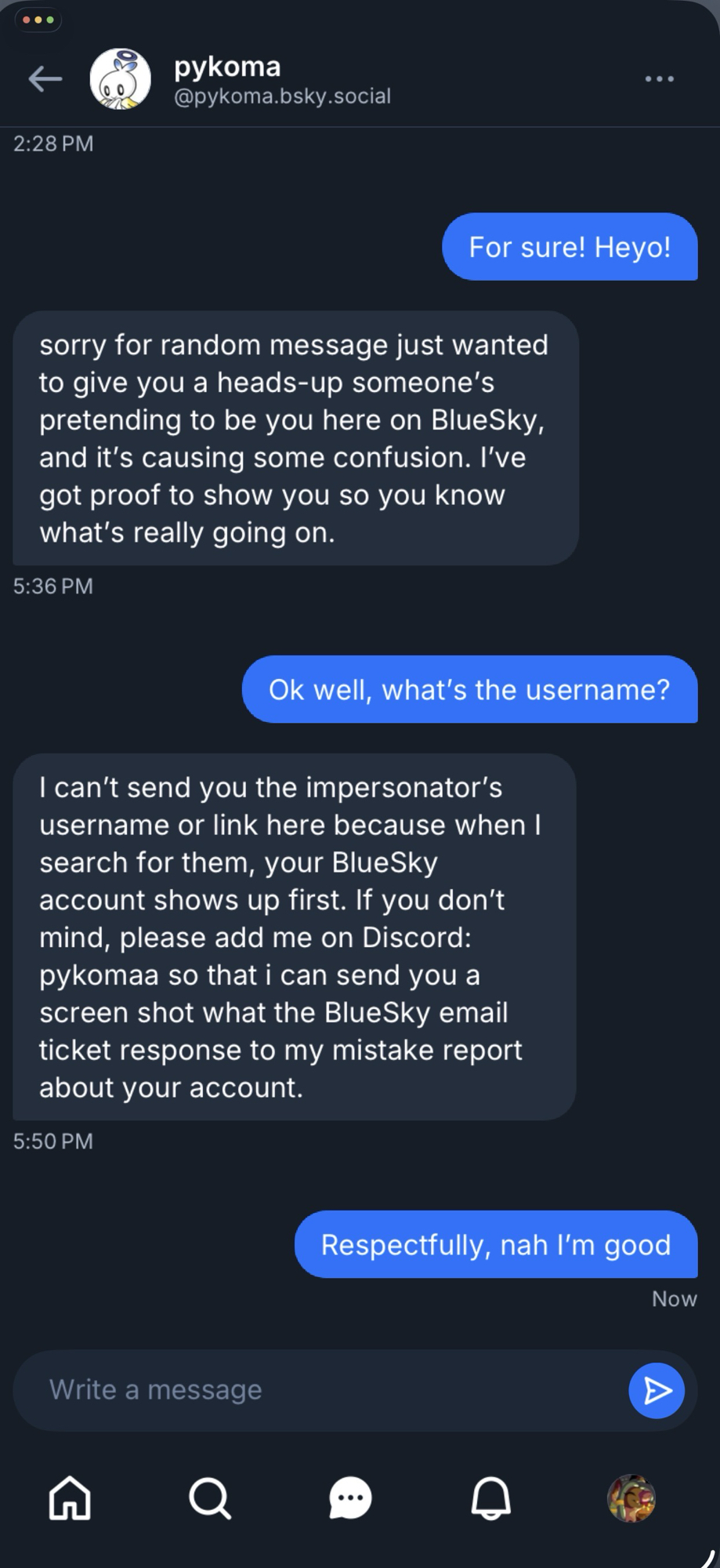Click the @pykoma.bsky.social handle
This screenshot has height=1568, width=720.
click(x=282, y=96)
